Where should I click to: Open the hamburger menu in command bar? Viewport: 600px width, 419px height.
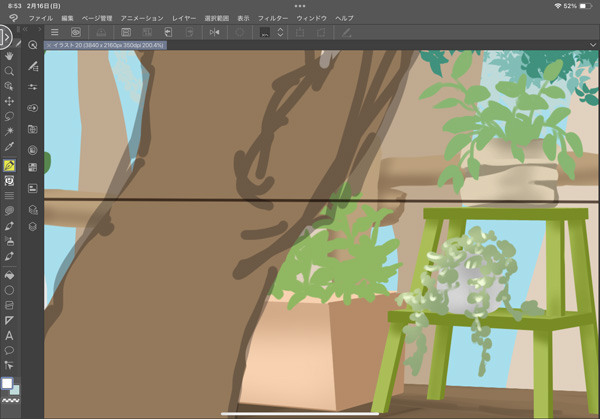[54, 32]
